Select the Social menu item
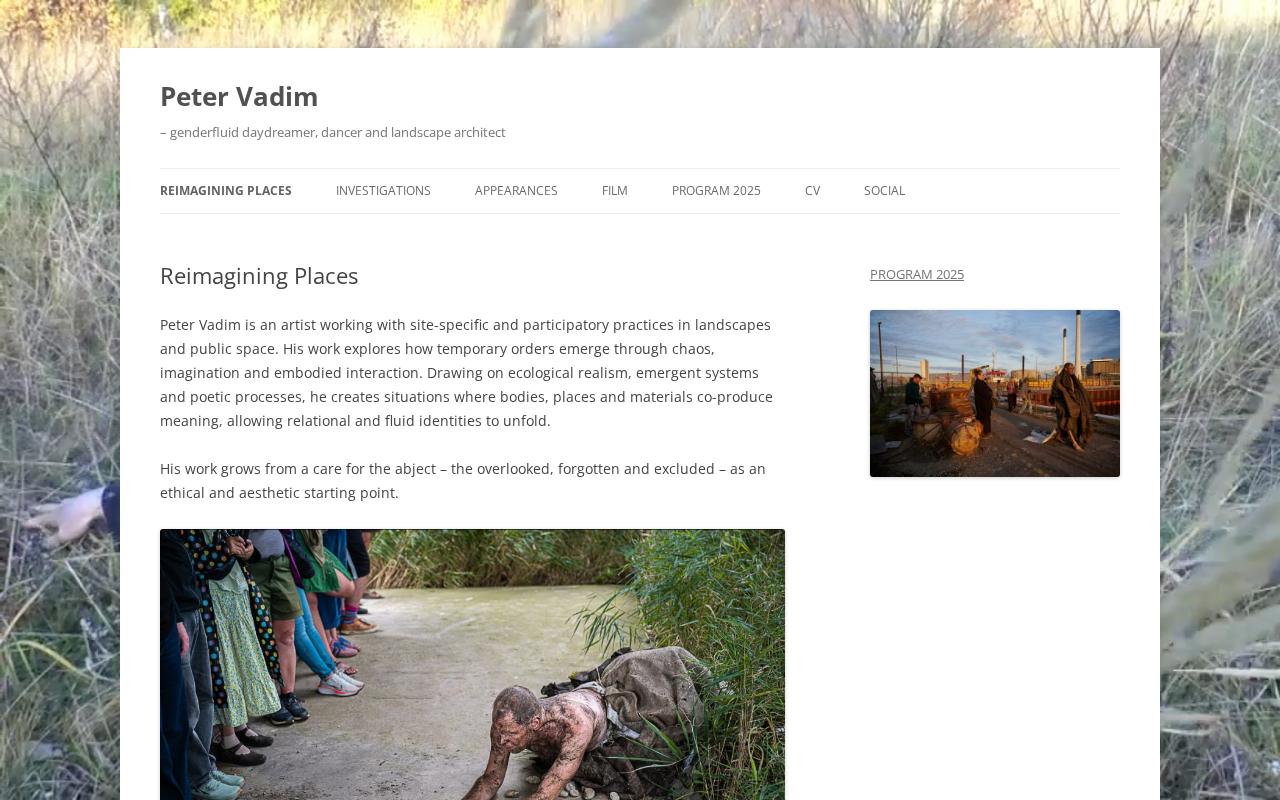 pyautogui.click(x=884, y=191)
